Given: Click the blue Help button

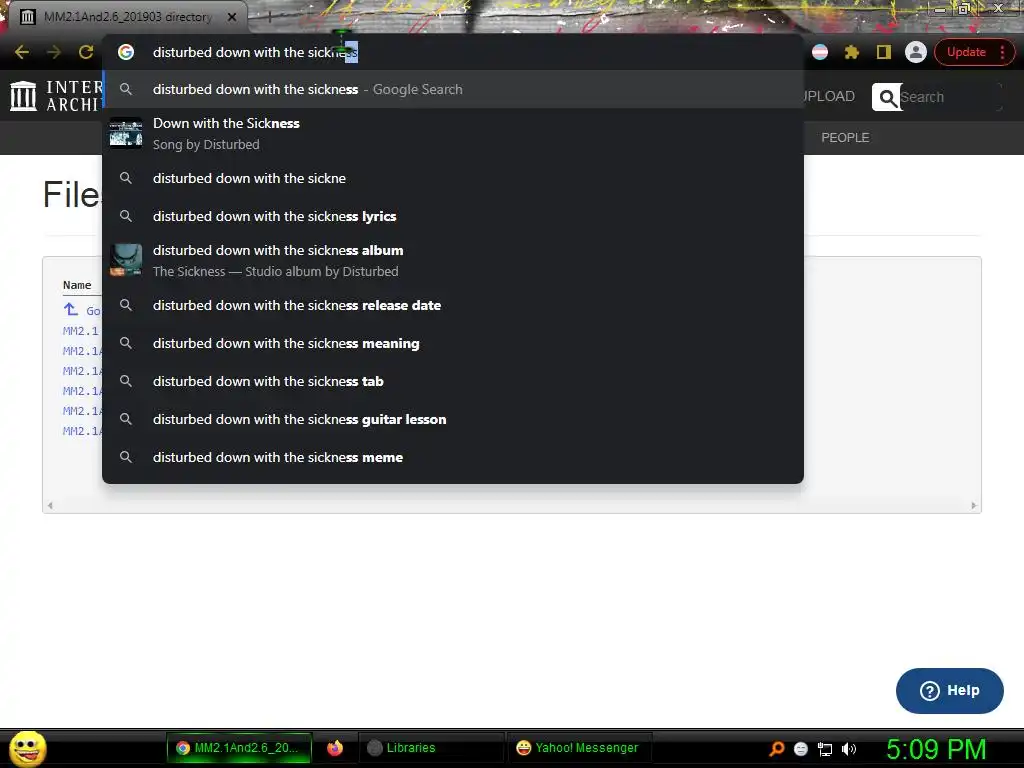Looking at the screenshot, I should click(x=950, y=691).
